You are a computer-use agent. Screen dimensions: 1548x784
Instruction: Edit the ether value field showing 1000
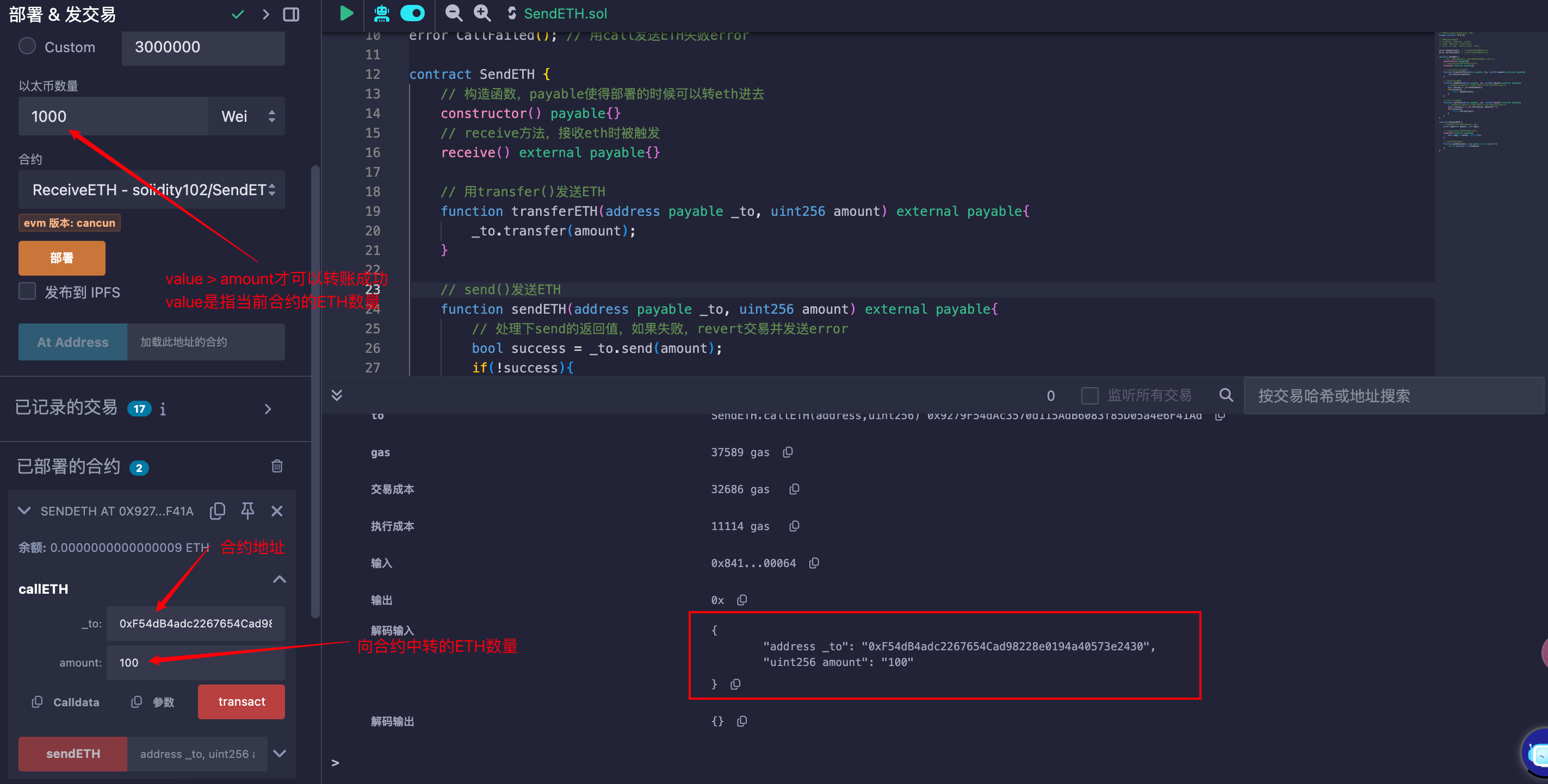(114, 116)
